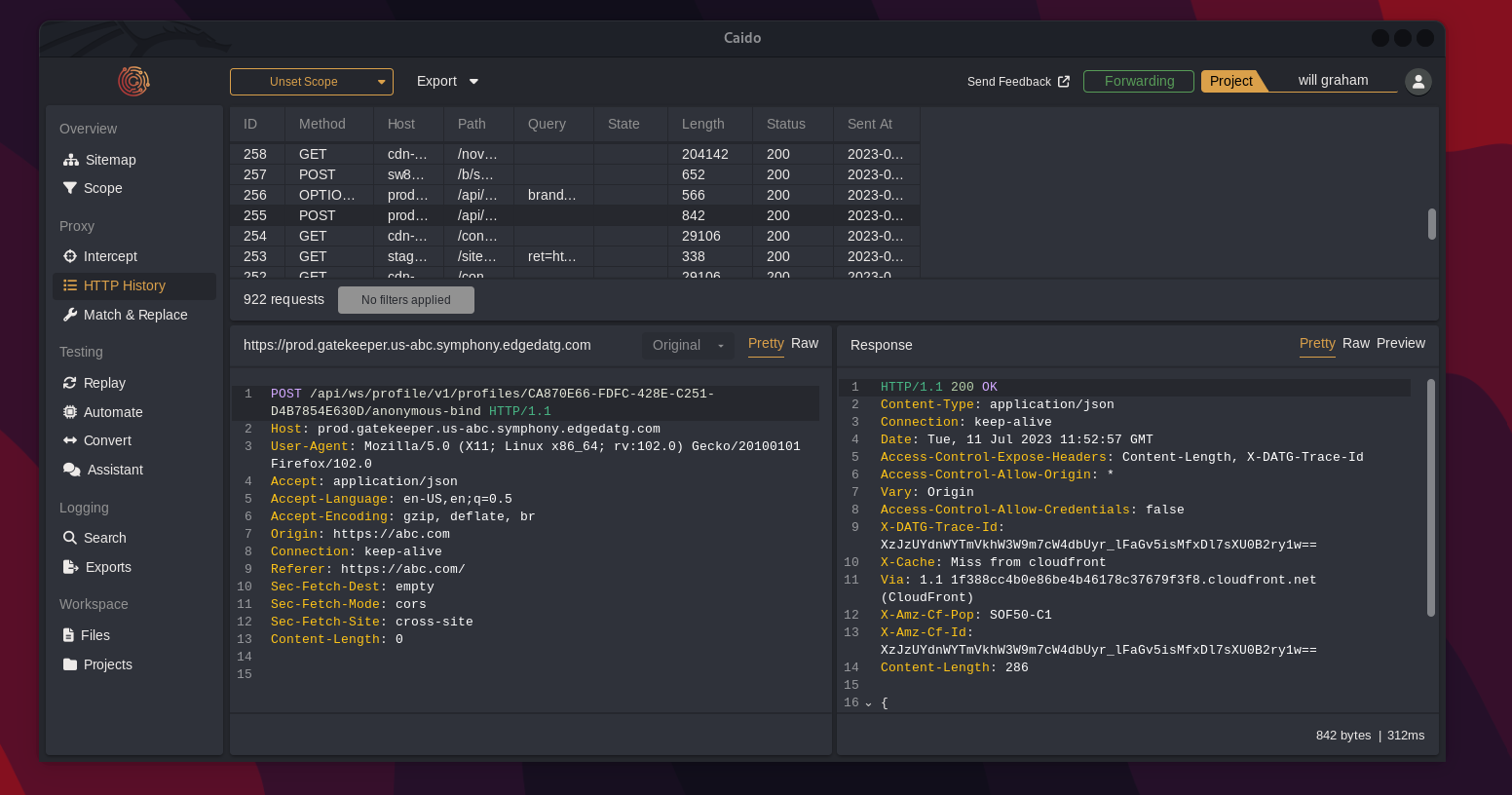This screenshot has height=795, width=1512.
Task: Sort by the ID column header
Action: (257, 124)
